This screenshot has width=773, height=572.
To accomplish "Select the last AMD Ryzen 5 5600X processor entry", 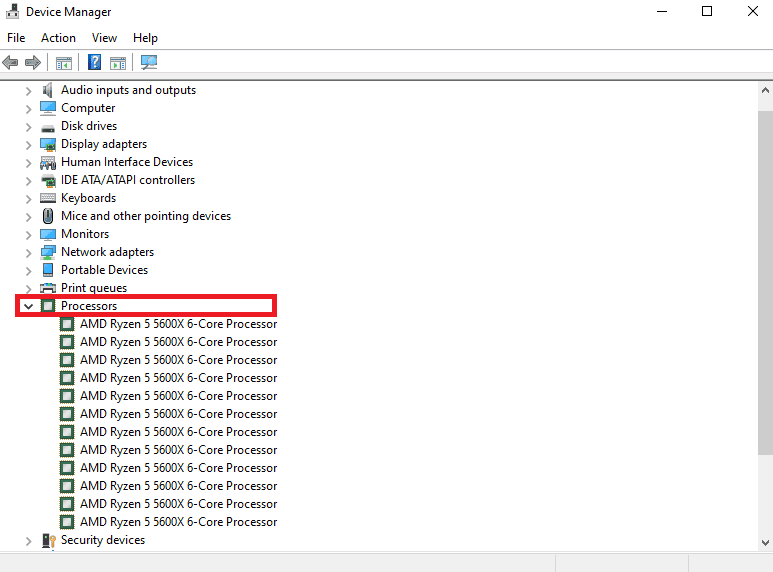I will (178, 522).
